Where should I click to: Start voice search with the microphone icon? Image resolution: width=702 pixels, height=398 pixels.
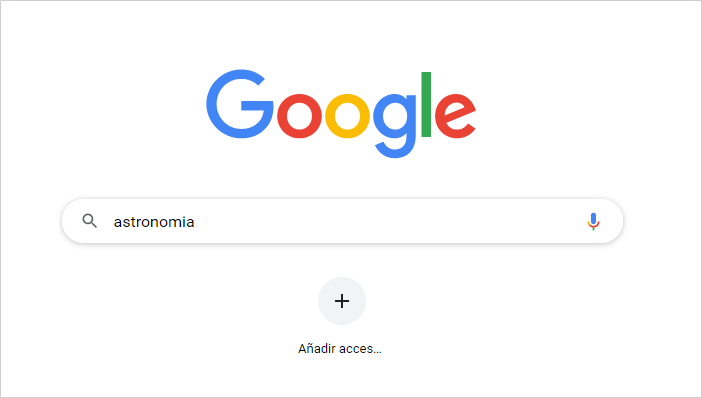593,221
